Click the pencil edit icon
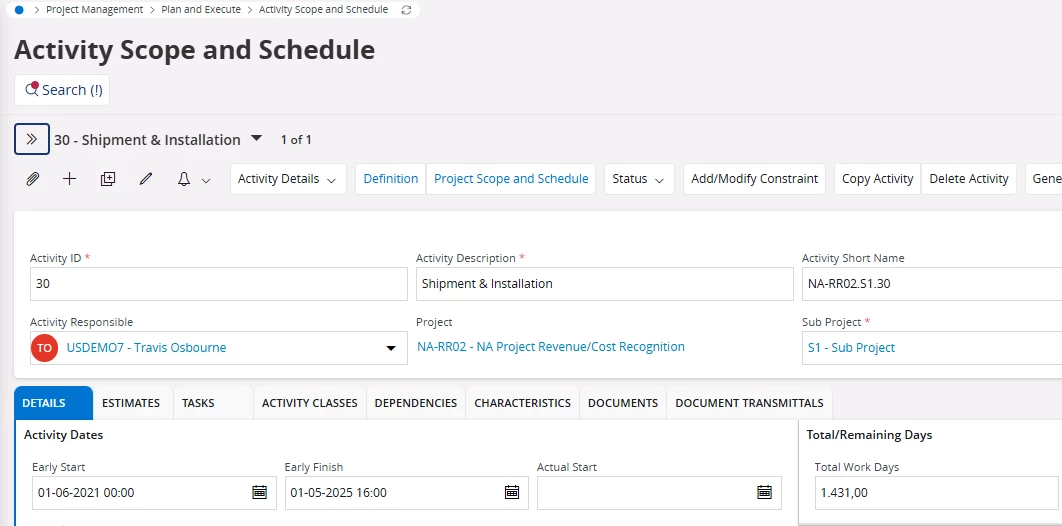 [x=146, y=179]
